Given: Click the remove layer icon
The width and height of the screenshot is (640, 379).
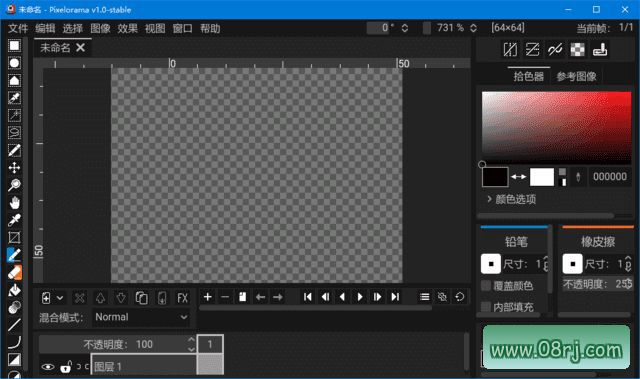Looking at the screenshot, I should pyautogui.click(x=80, y=298).
